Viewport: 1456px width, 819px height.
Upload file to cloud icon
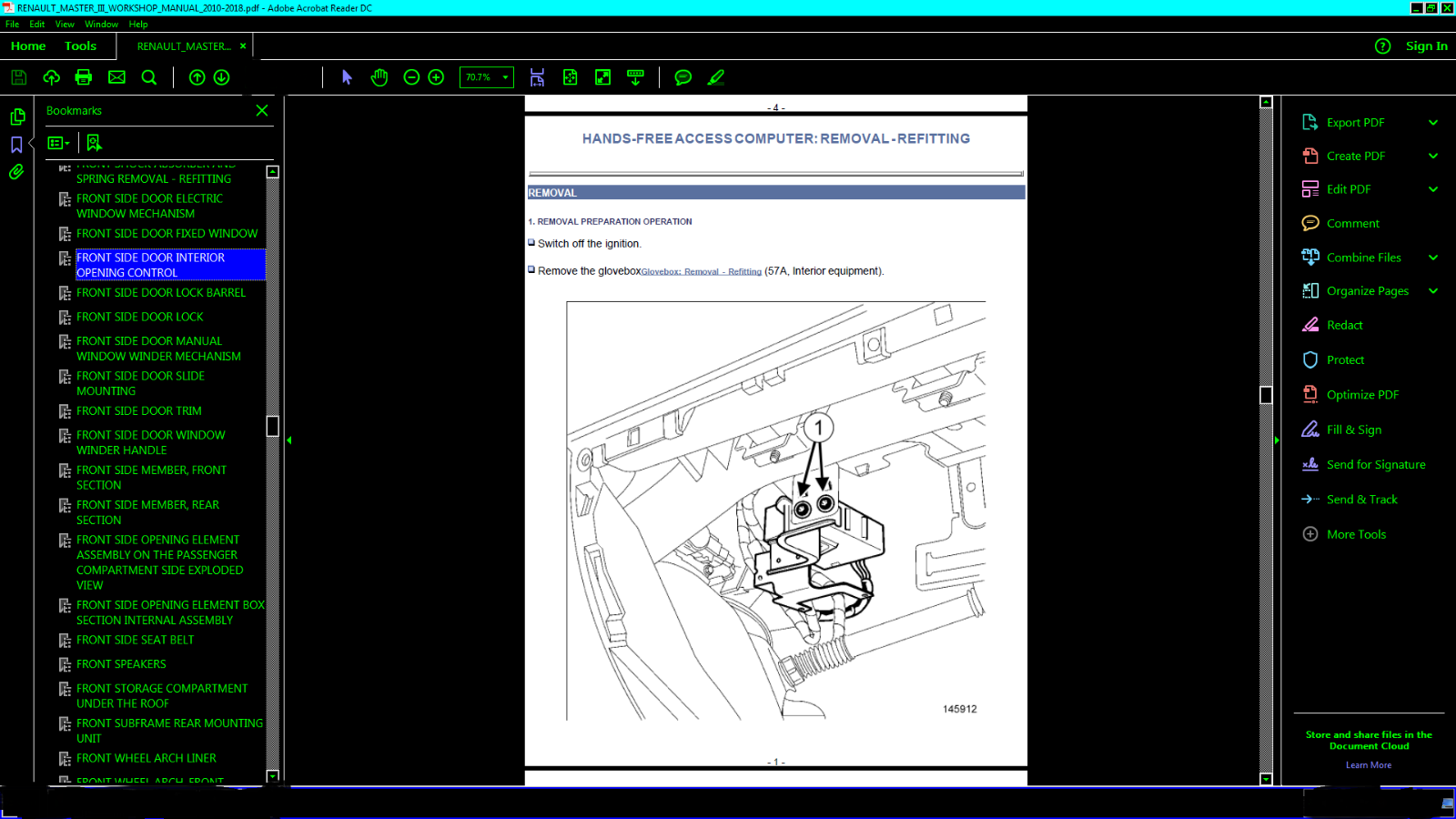point(51,77)
